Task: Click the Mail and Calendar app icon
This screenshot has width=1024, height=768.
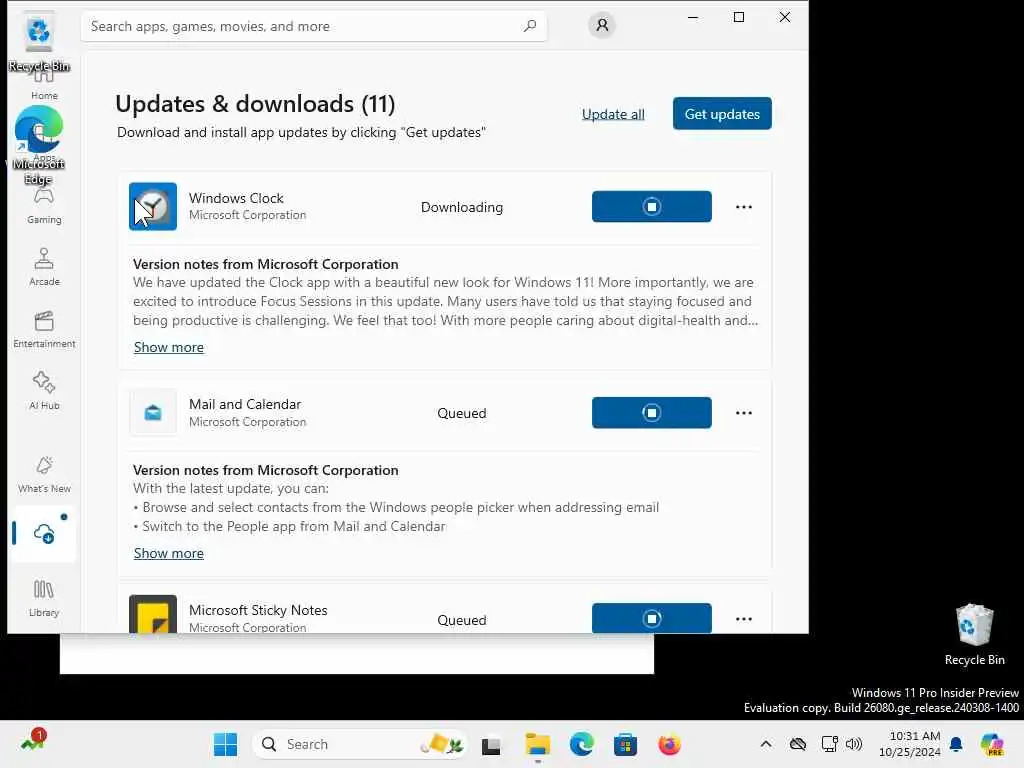Action: click(x=153, y=413)
